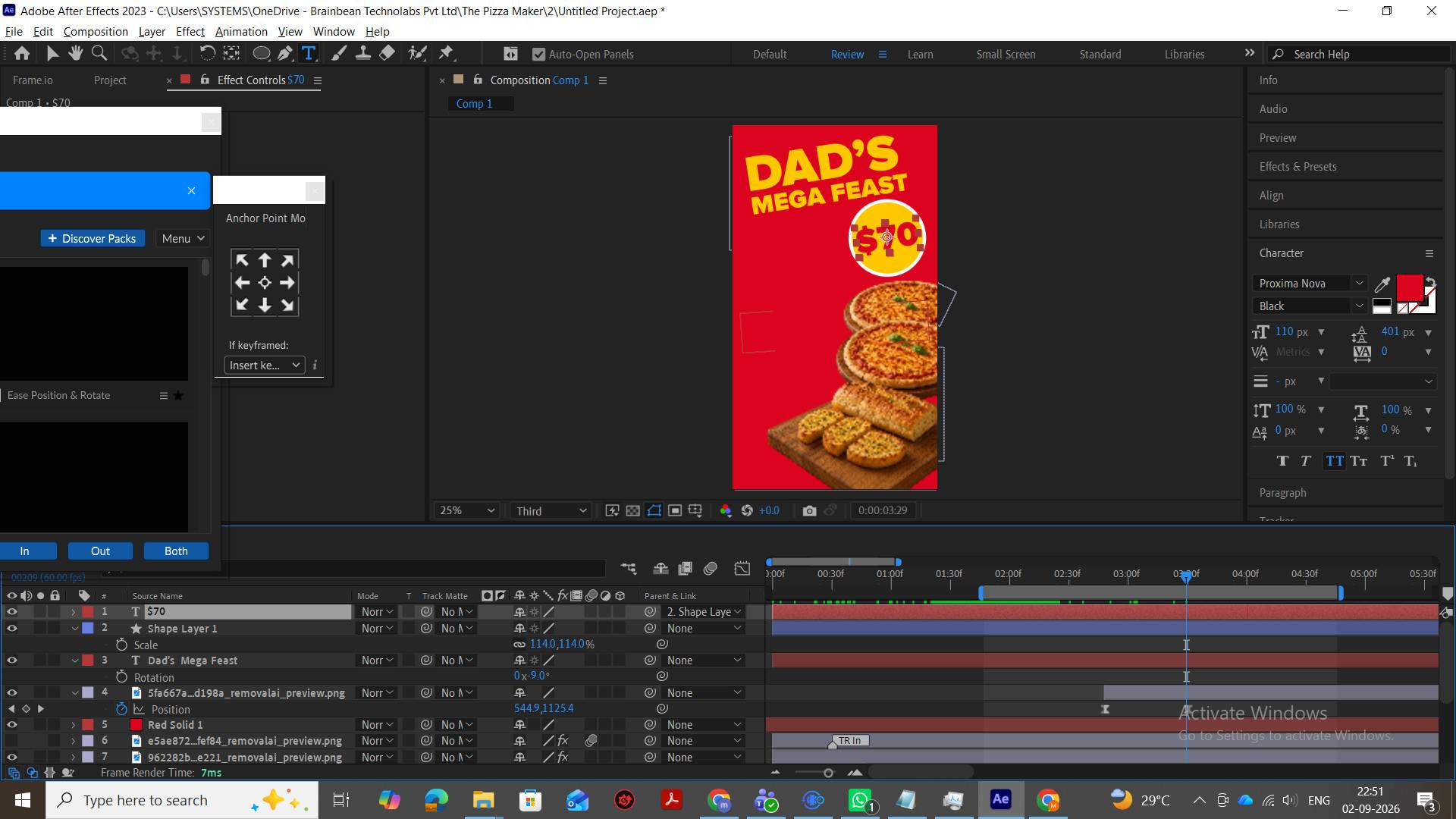Open the Composition menu
Viewport: 1456px width, 819px height.
(96, 32)
